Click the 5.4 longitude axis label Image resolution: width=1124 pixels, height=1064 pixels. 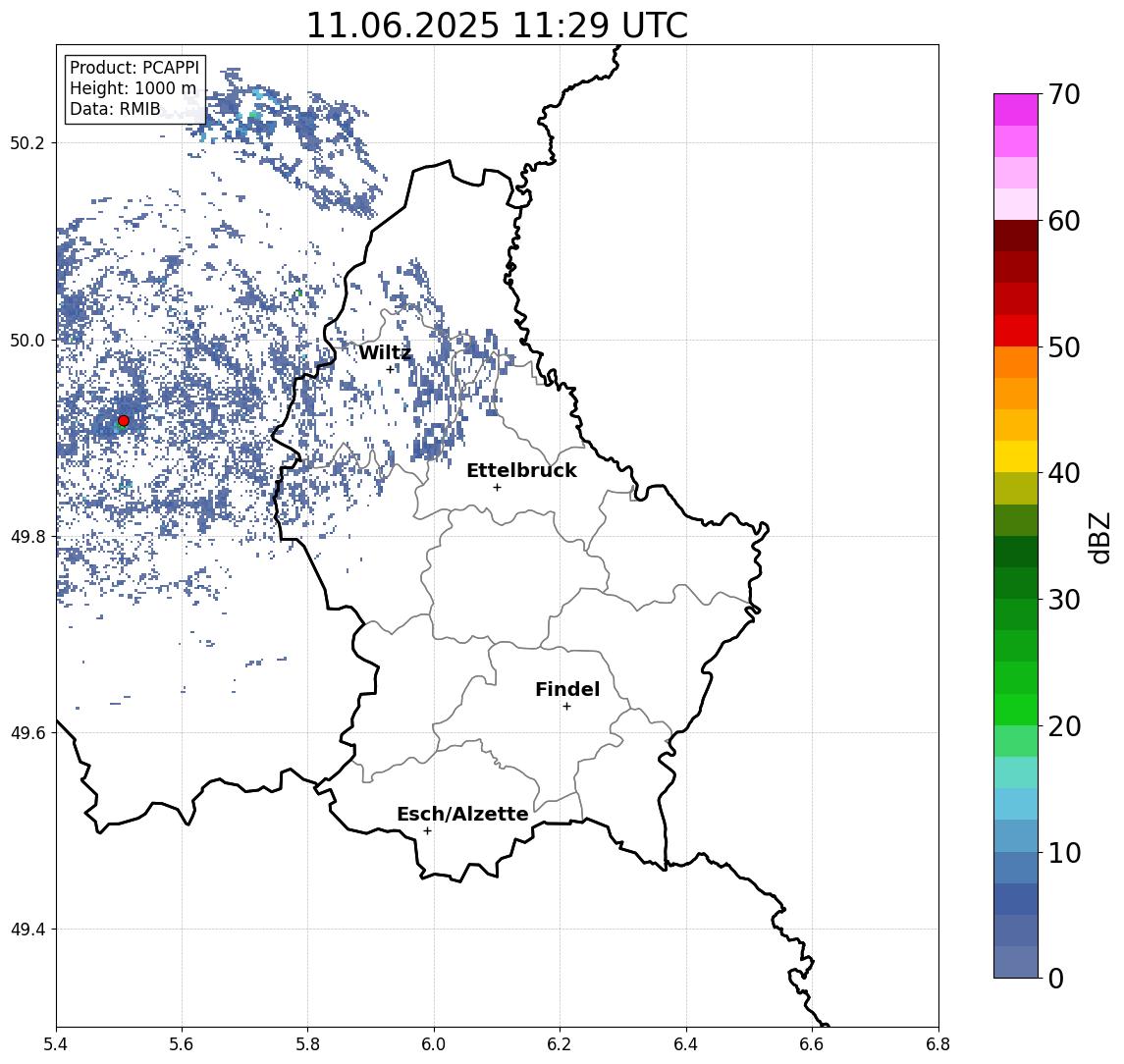click(x=56, y=1044)
